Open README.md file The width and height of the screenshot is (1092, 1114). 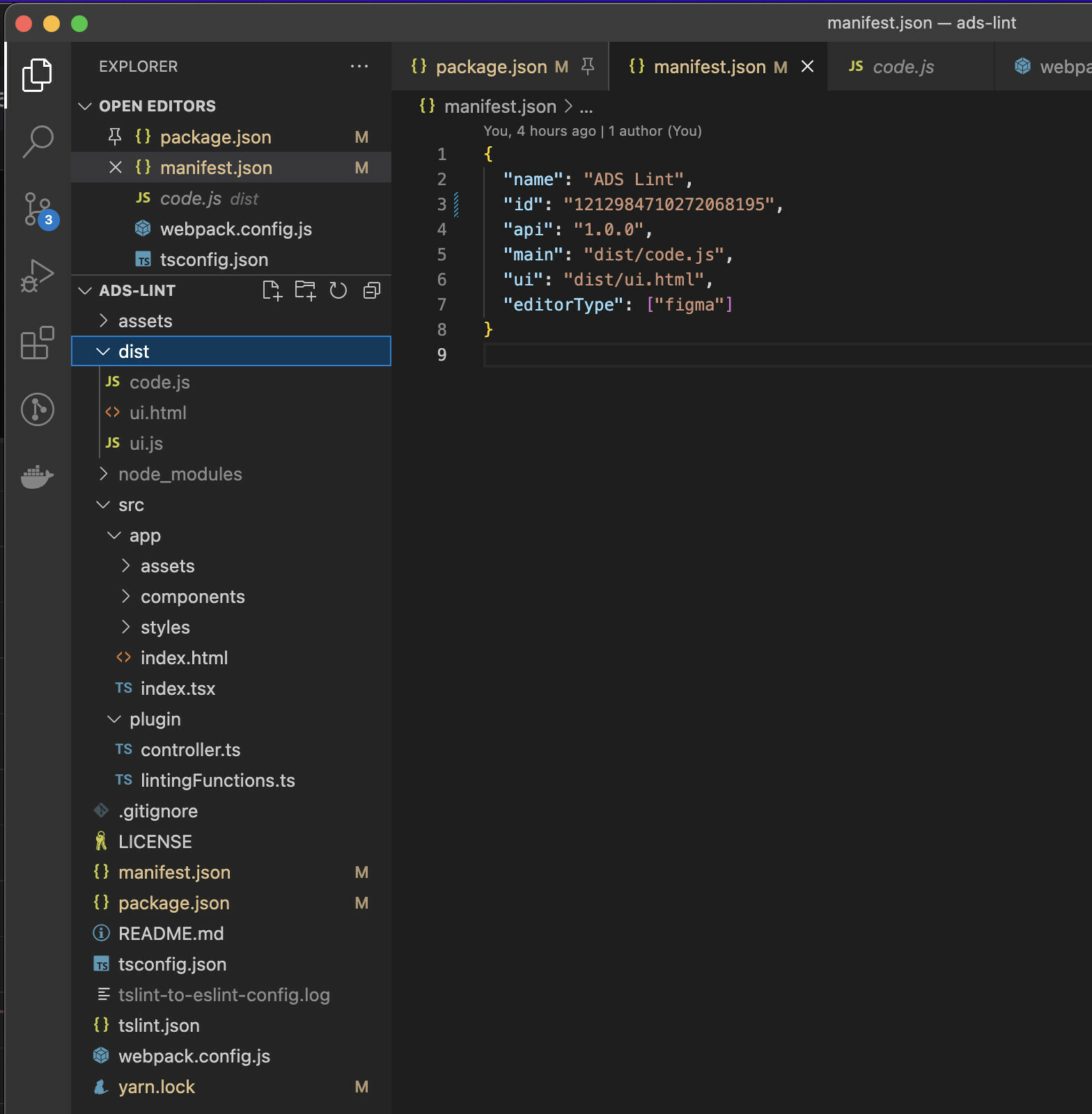[x=231, y=934]
